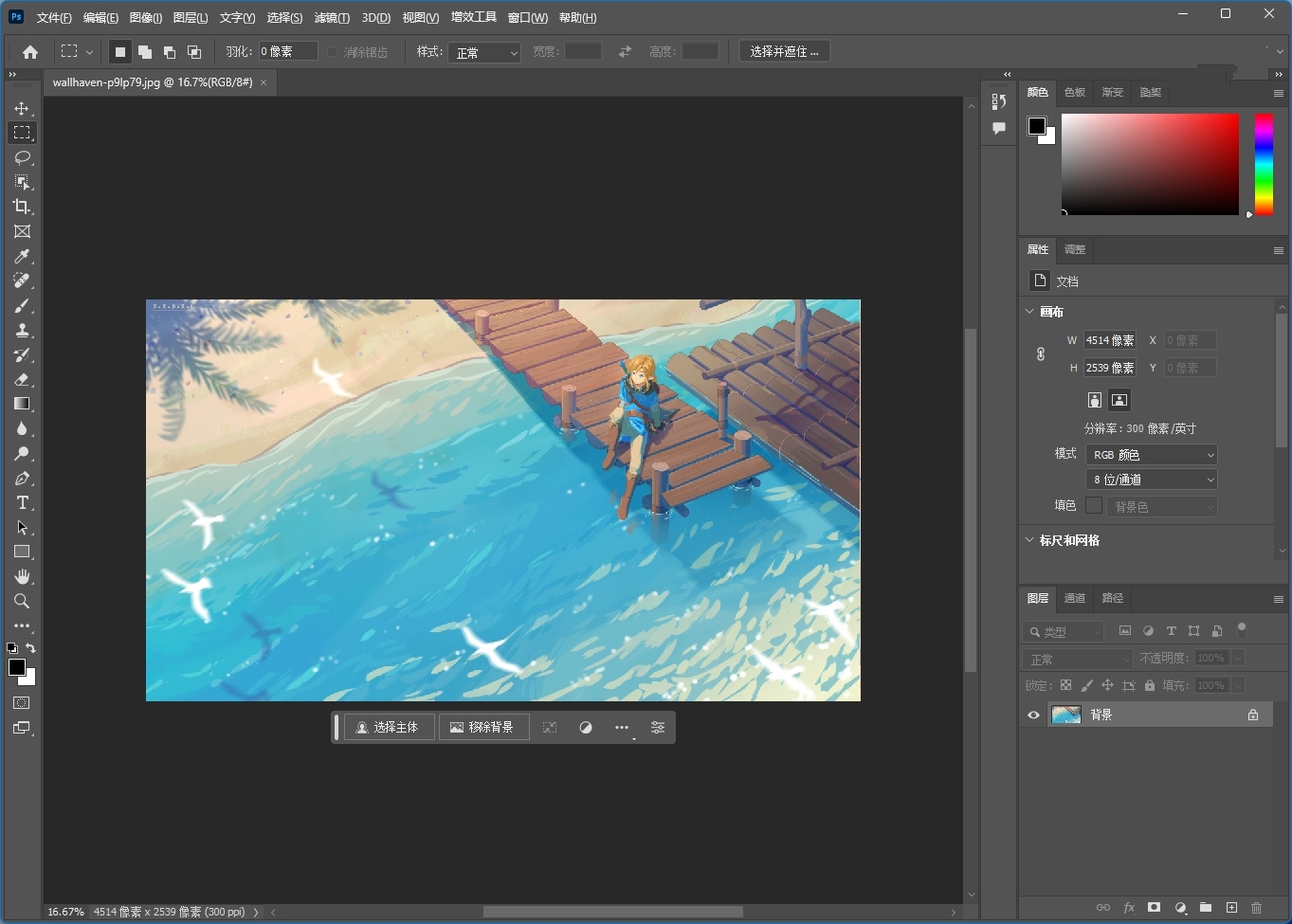1292x924 pixels.
Task: Open the 滤镜(T) menu
Action: (x=332, y=18)
